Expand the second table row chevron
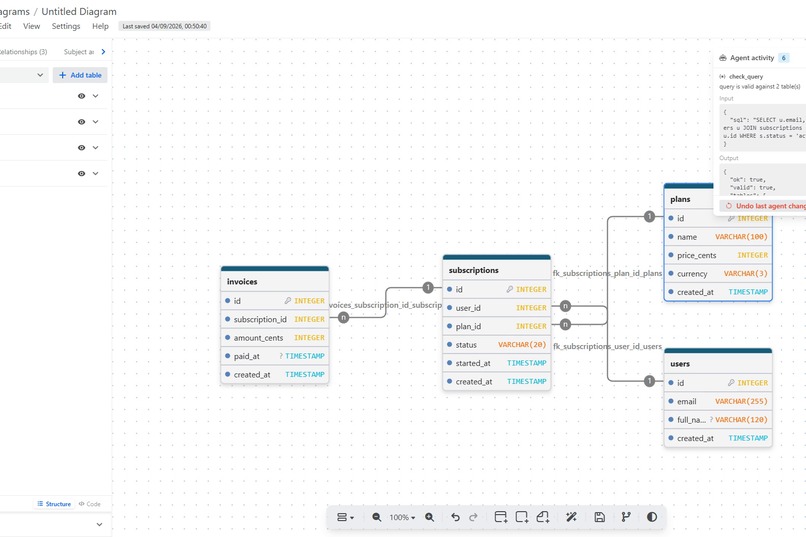This screenshot has height=537, width=806. point(96,122)
